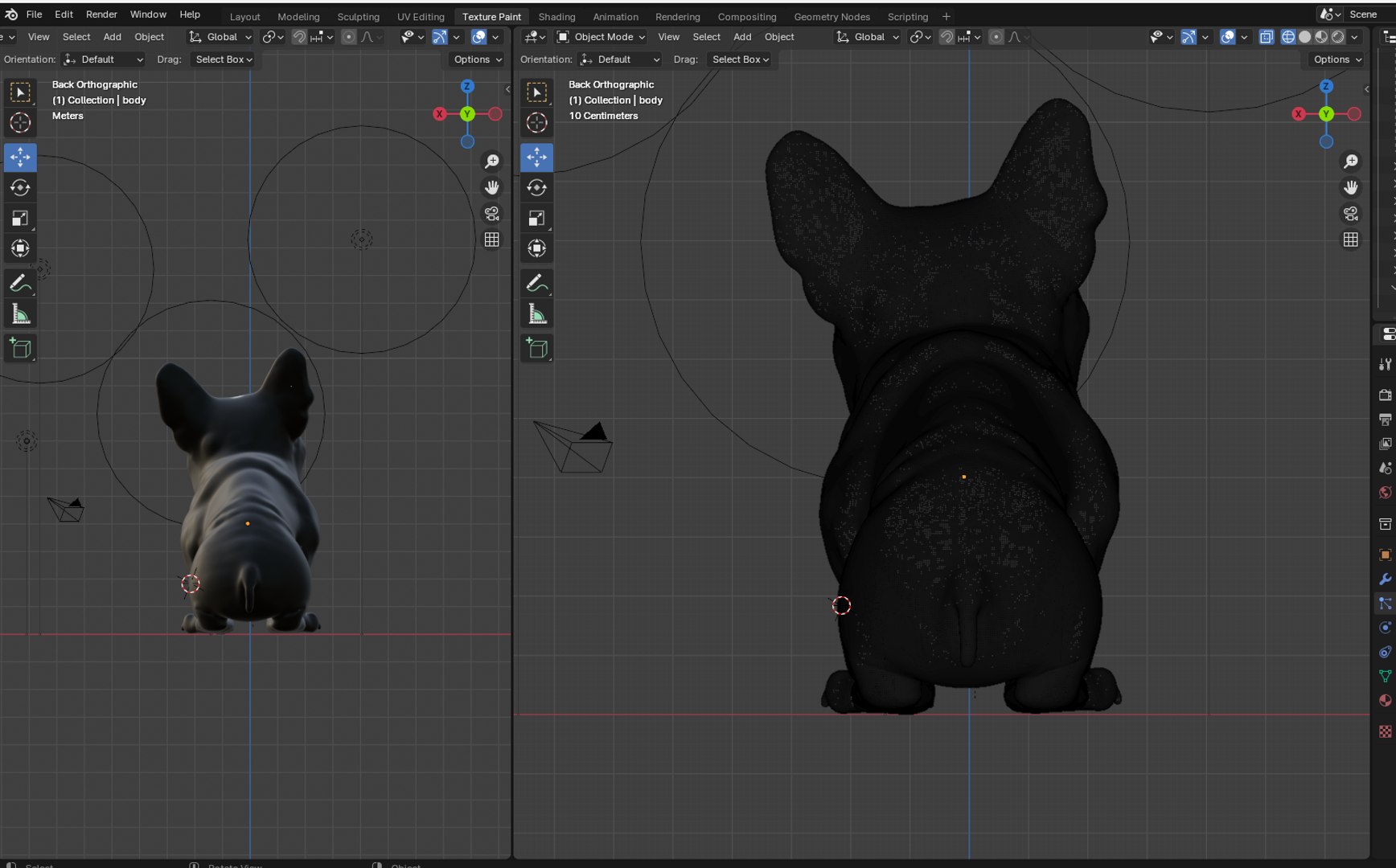Add a new workspace with plus button
This screenshot has width=1396, height=868.
[x=946, y=17]
